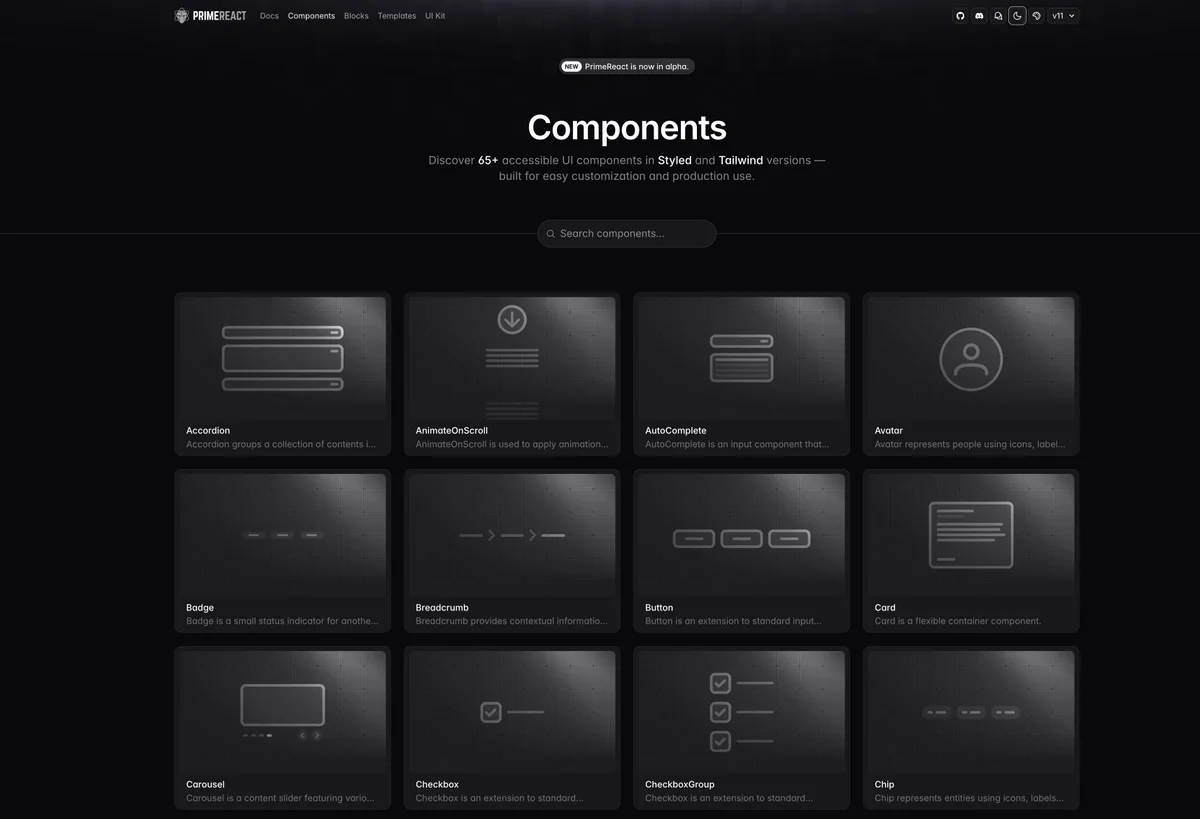Image resolution: width=1200 pixels, height=819 pixels.
Task: Open the AutoComplete component card
Action: (742, 374)
